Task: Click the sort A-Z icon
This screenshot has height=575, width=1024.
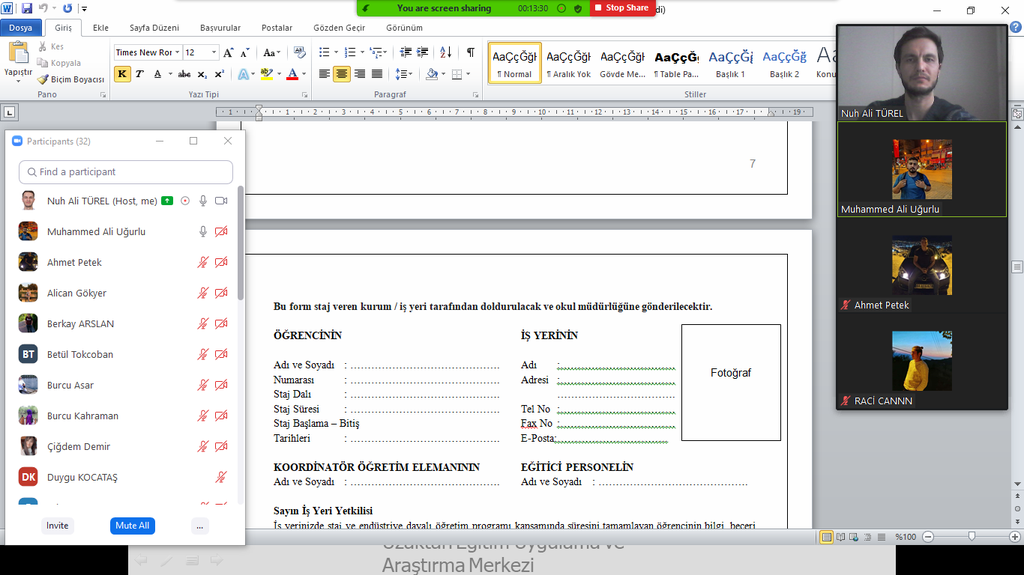Action: pyautogui.click(x=444, y=52)
